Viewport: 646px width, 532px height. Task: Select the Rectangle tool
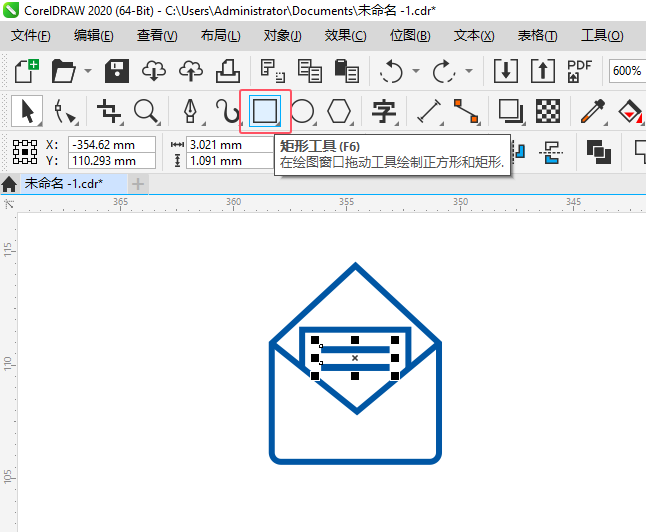pos(265,111)
